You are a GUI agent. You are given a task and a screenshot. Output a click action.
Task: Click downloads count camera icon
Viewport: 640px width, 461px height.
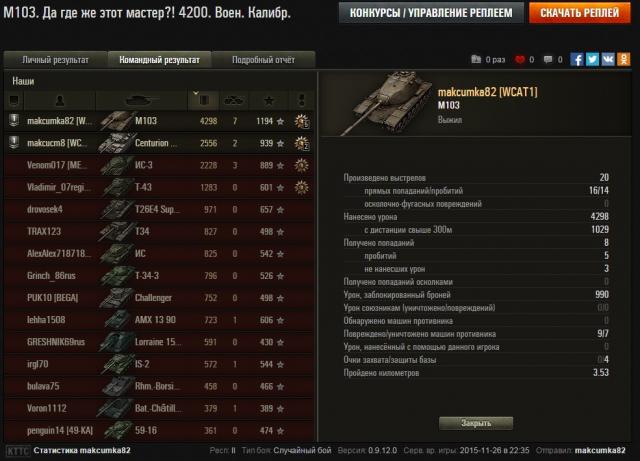[x=476, y=60]
